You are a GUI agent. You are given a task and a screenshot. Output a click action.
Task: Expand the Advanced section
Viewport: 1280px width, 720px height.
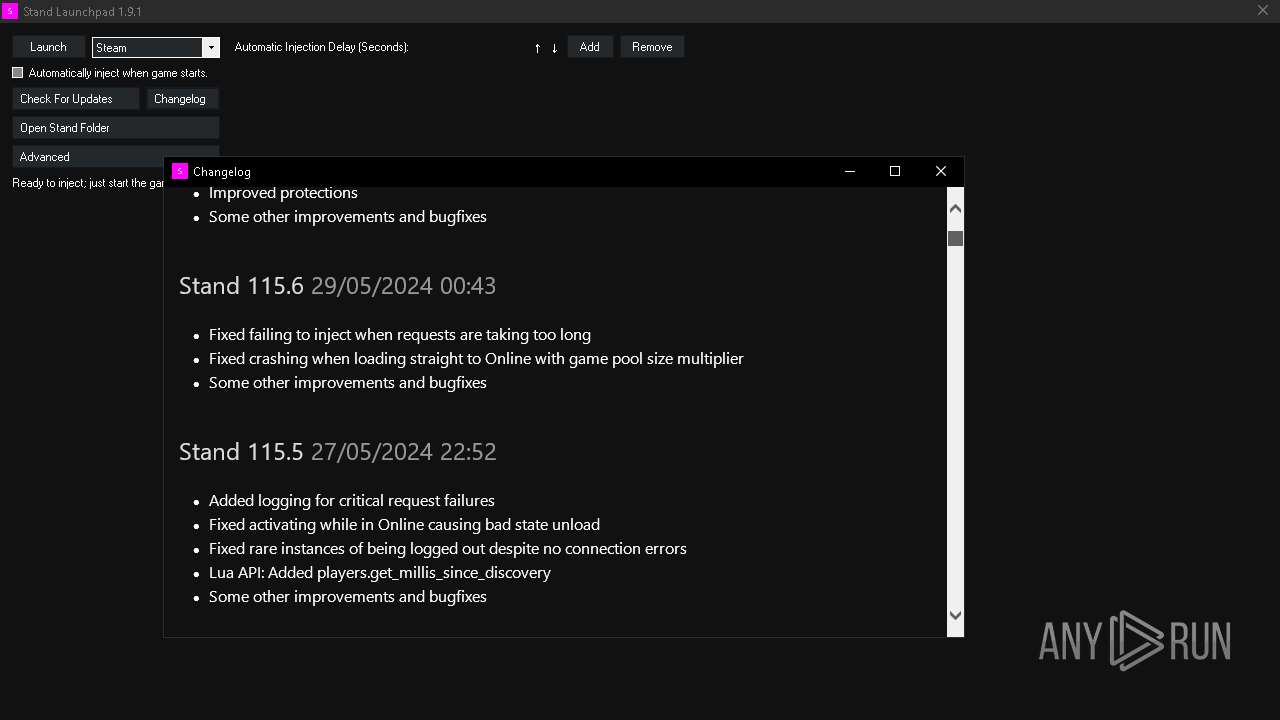(88, 157)
